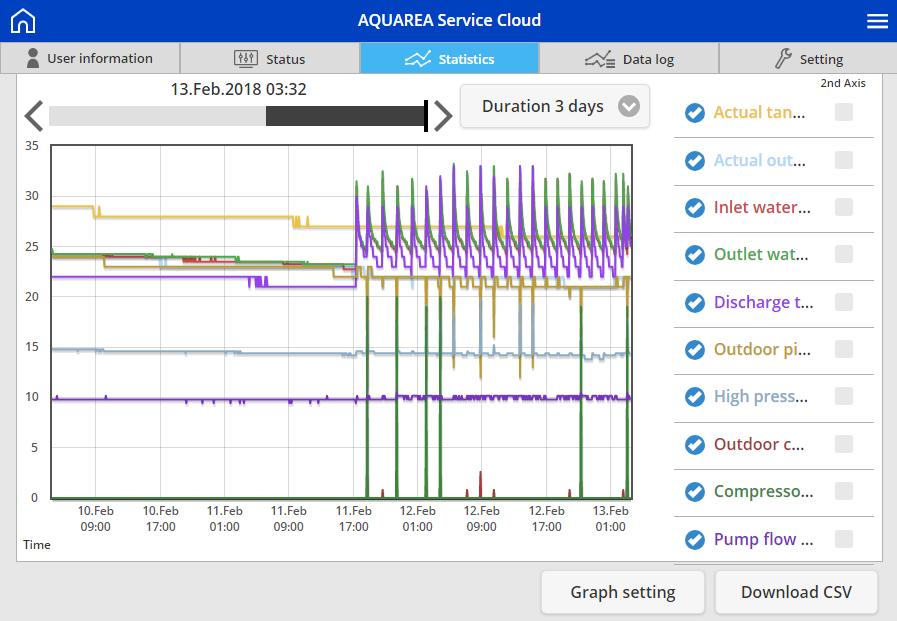Screen dimensions: 897x621
Task: Open the Data log tab
Action: (629, 58)
